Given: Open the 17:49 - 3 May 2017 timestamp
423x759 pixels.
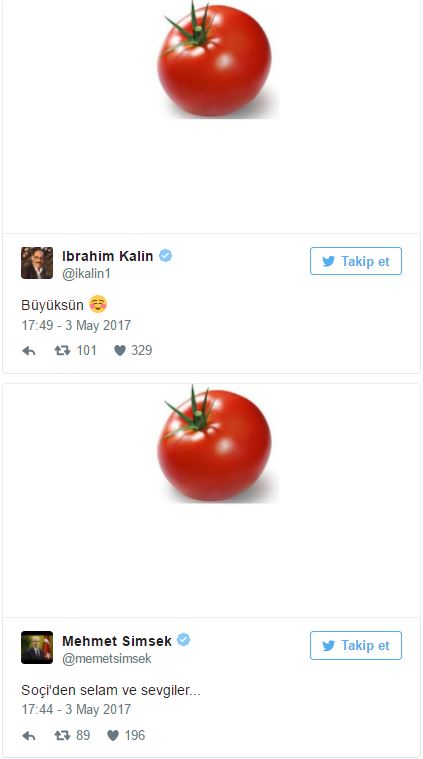Looking at the screenshot, I should (x=76, y=325).
